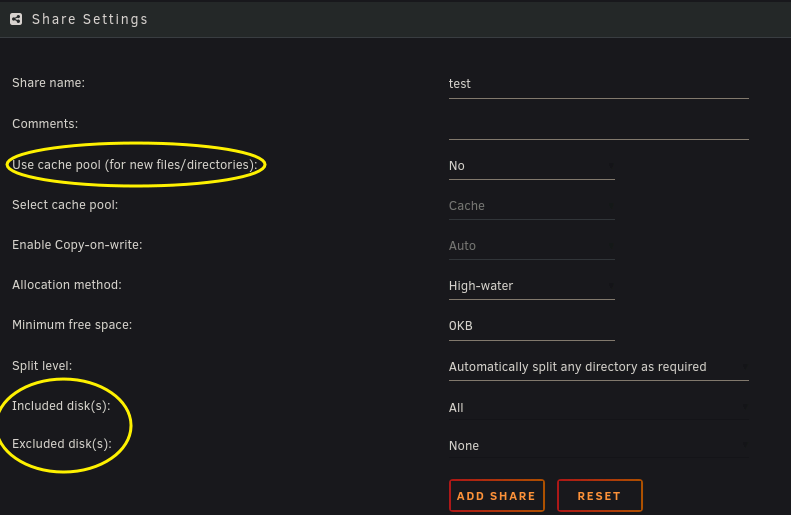Screen dimensions: 791x515
Task: Expand the Included disk(s) All dropdown
Action: (598, 408)
